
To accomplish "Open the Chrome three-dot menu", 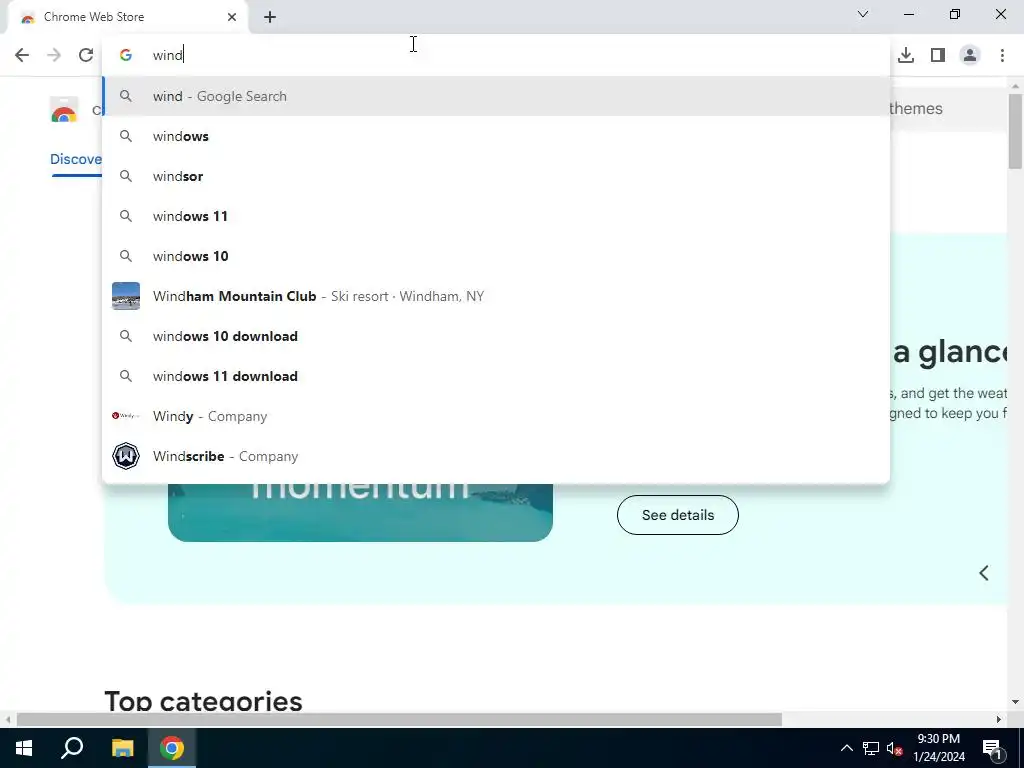I will 1002,55.
